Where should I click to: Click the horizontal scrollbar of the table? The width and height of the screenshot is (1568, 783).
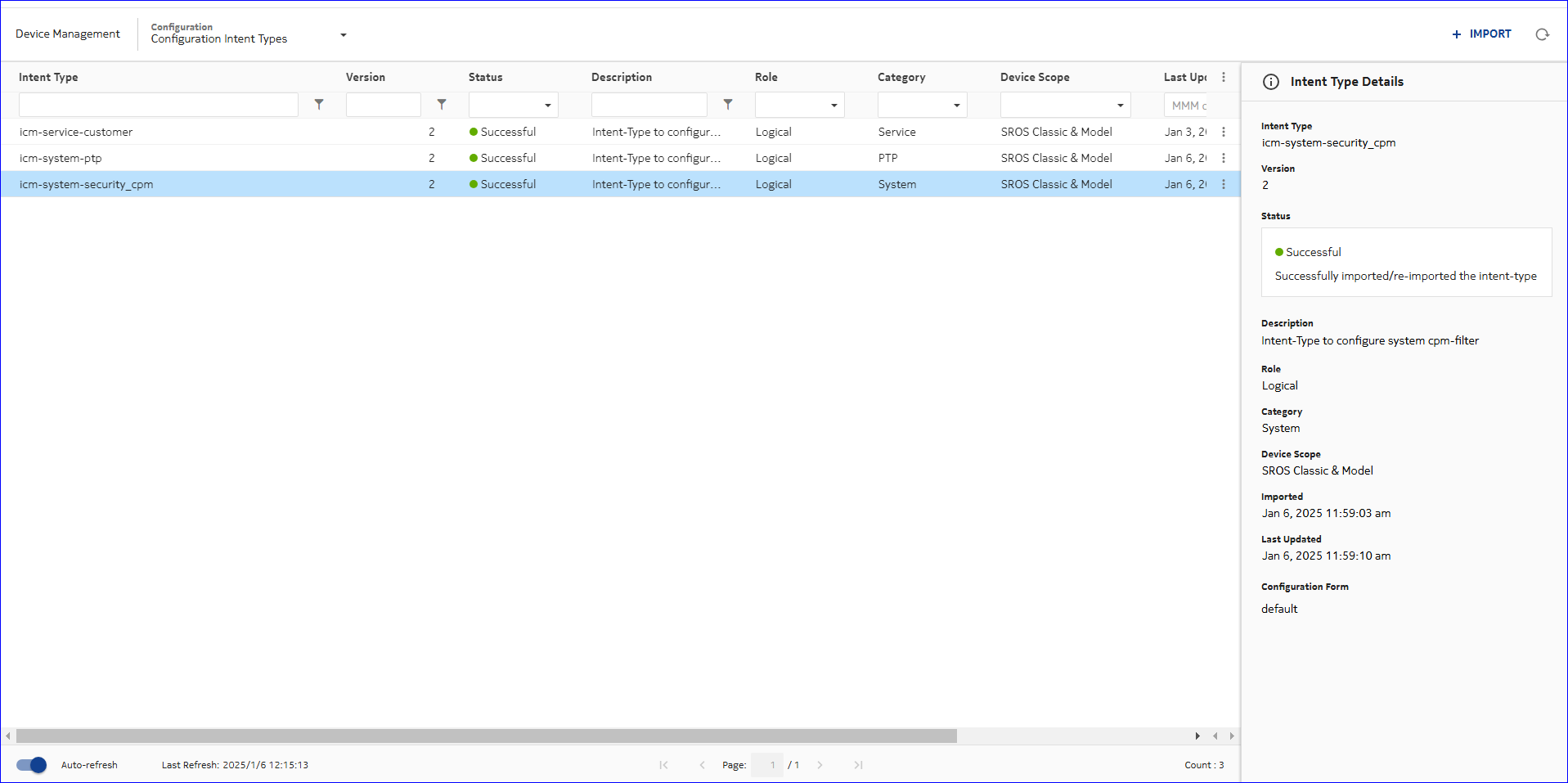click(x=486, y=736)
